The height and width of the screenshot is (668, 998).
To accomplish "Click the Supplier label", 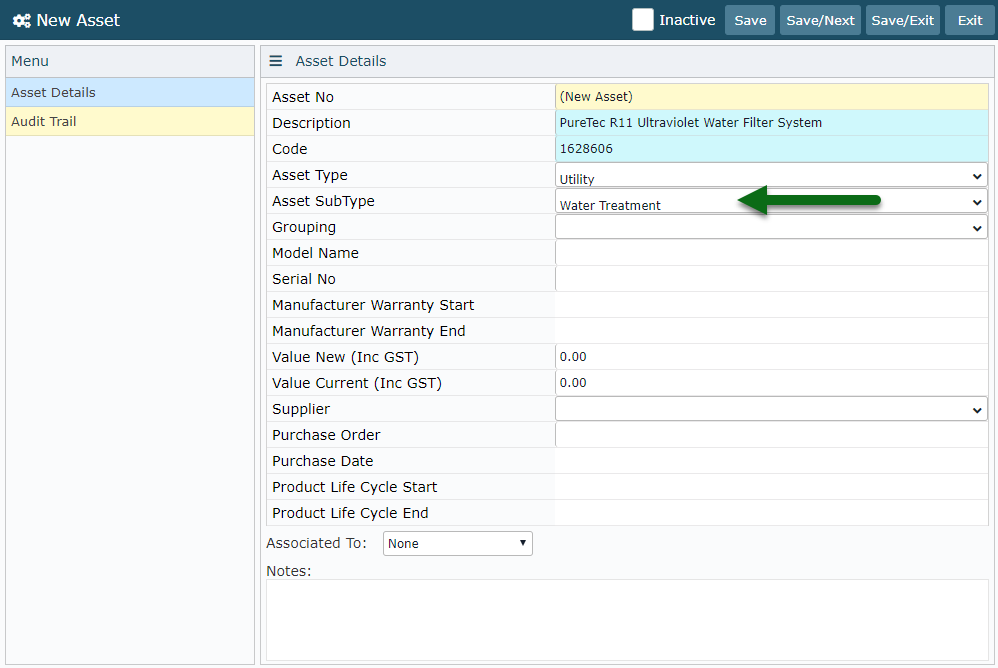I will coord(301,409).
